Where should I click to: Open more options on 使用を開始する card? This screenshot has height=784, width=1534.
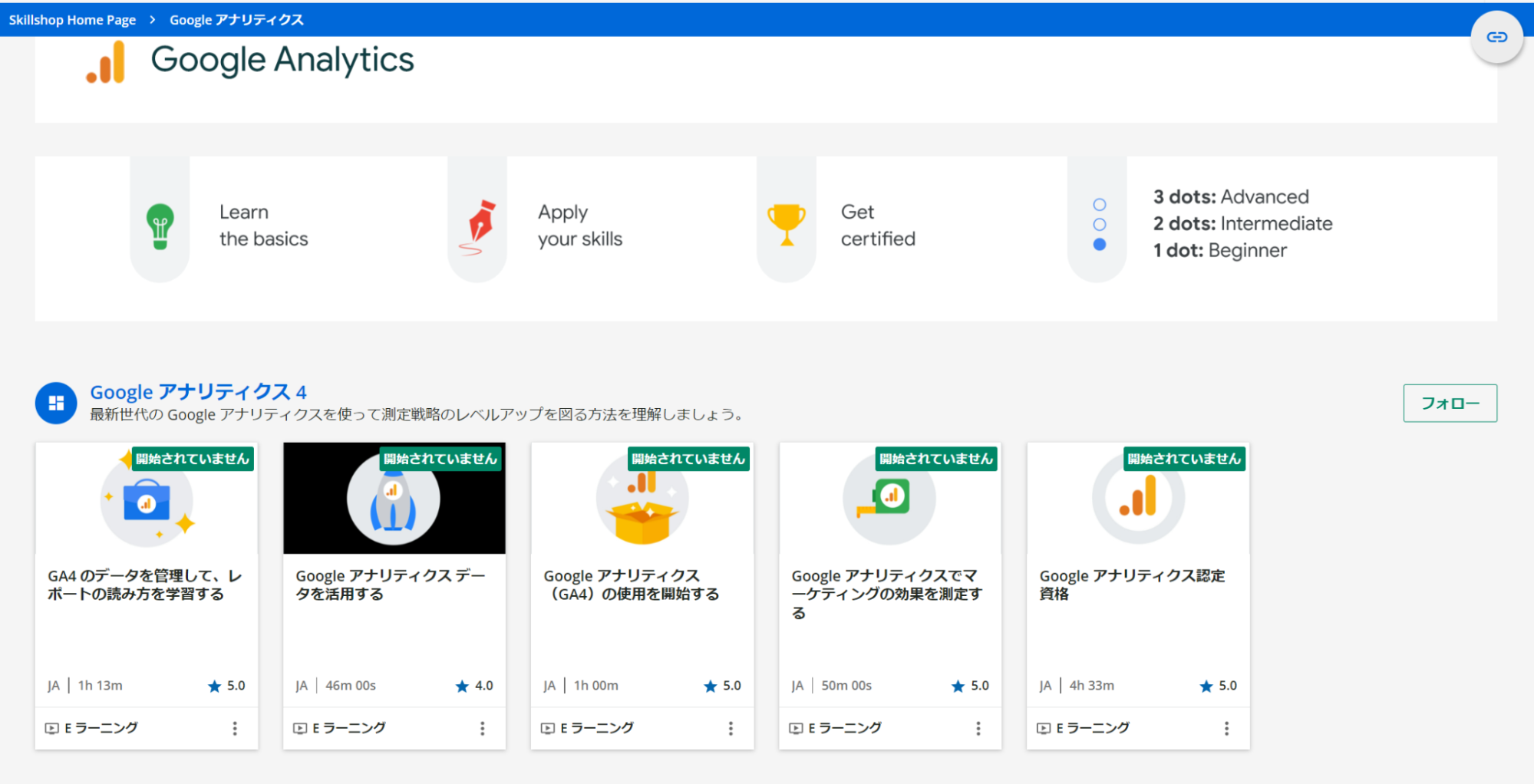tap(731, 728)
